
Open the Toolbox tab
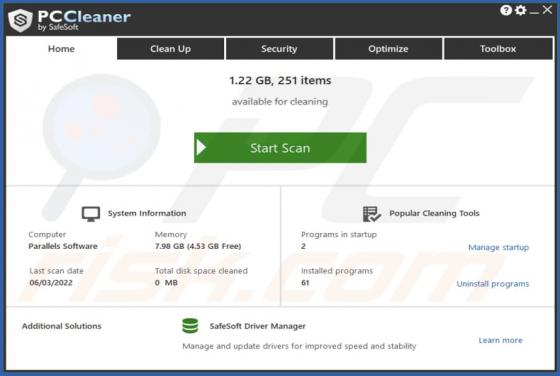point(498,49)
